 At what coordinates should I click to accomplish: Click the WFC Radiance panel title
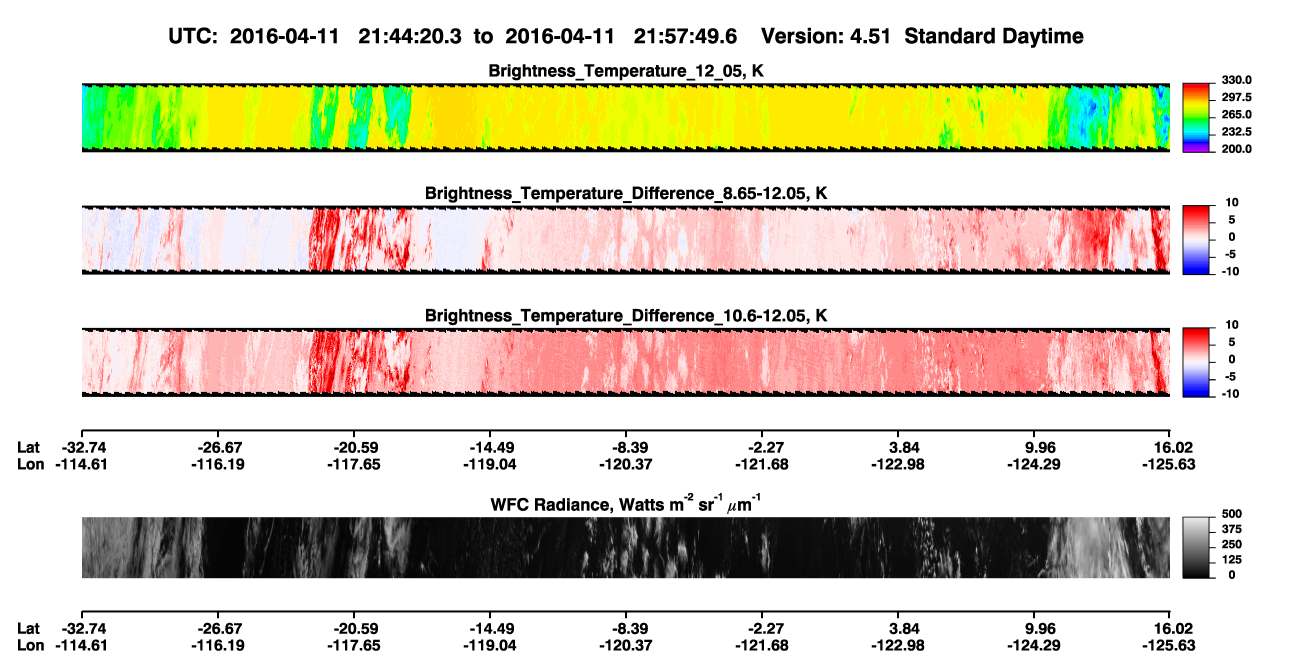(626, 503)
